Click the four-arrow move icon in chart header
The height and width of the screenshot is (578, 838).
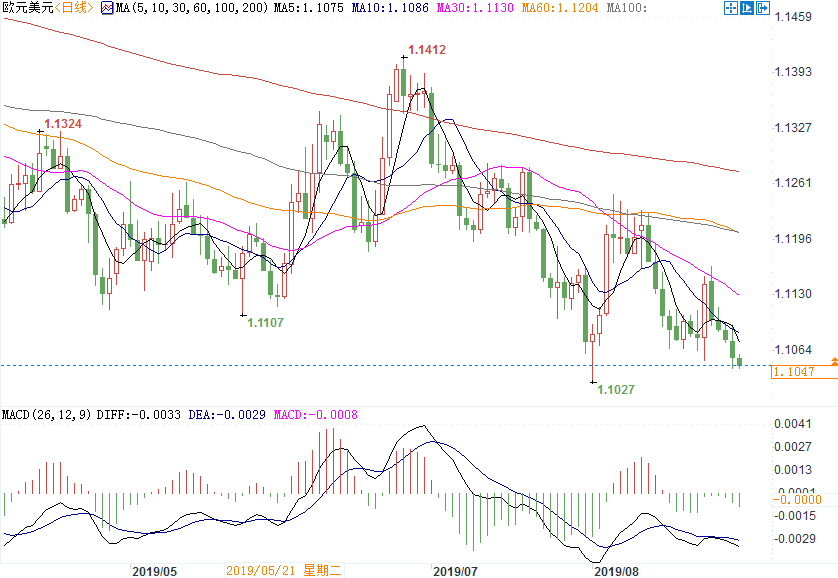(731, 8)
